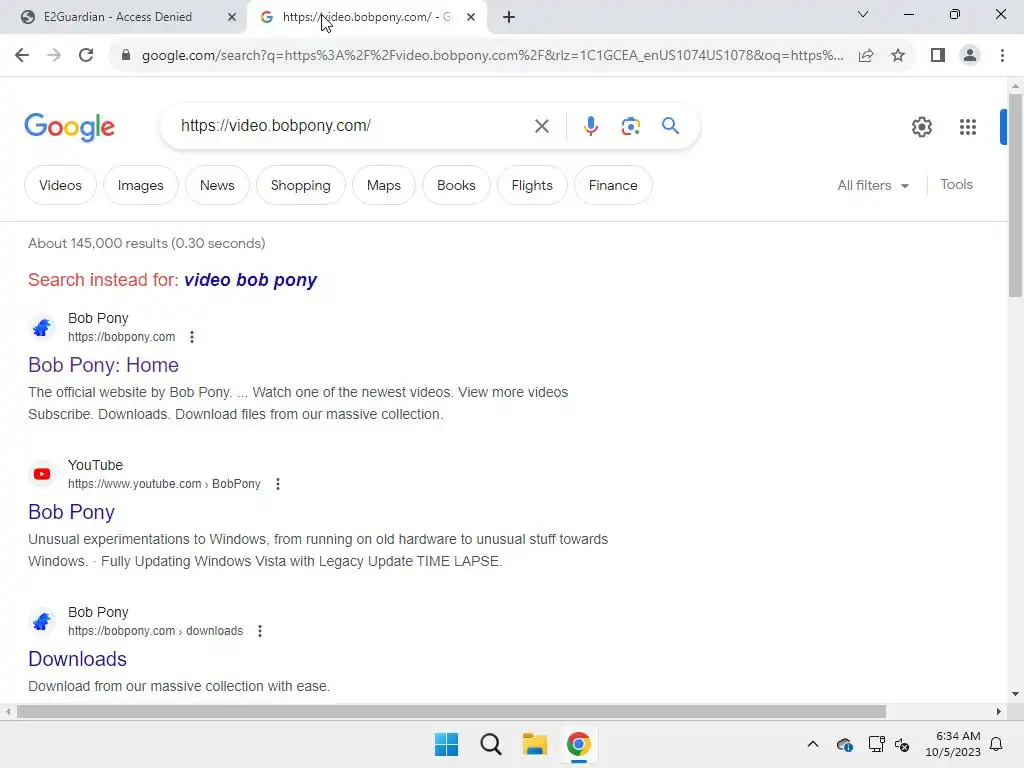Open Windows taskbar search

tap(490, 744)
